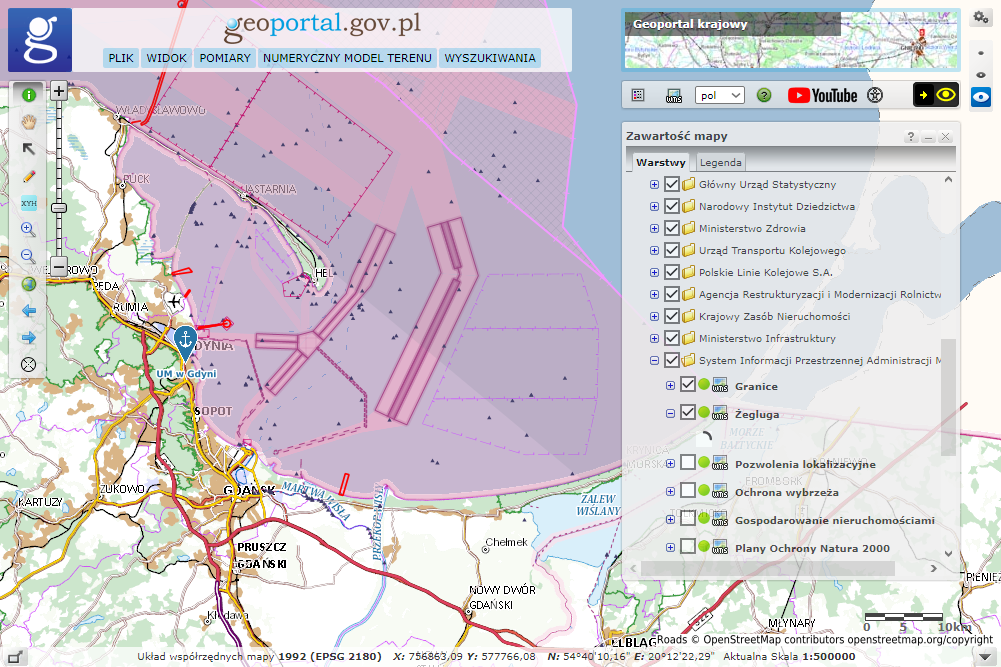Screen dimensions: 1001x667
Task: Check Plany Ochrony Natura 2000 layer
Action: tap(688, 547)
